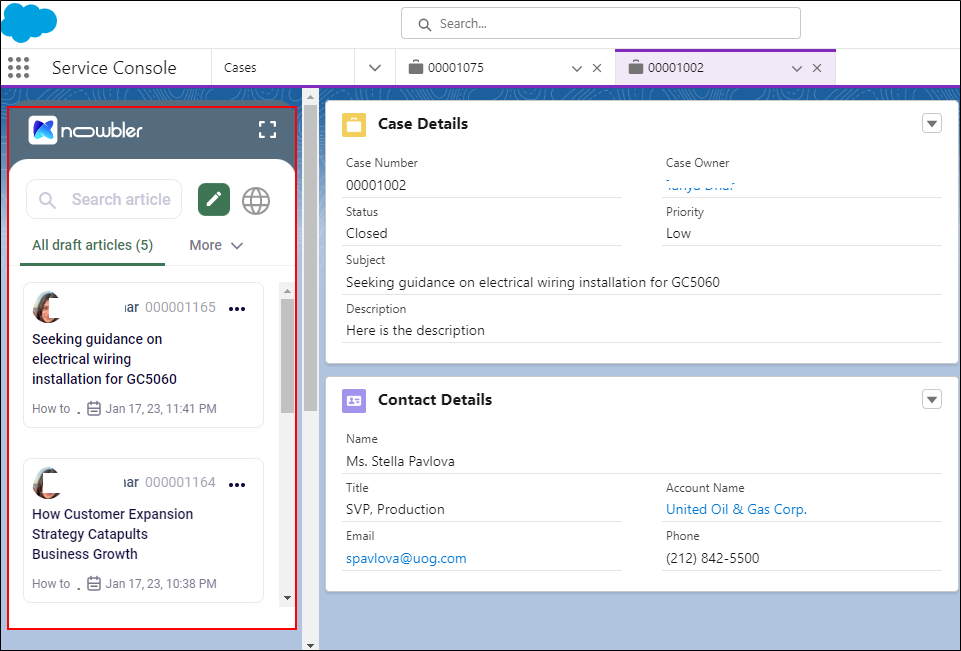Click the Knowbler logo
Screen dimensions: 961x651
click(x=86, y=130)
